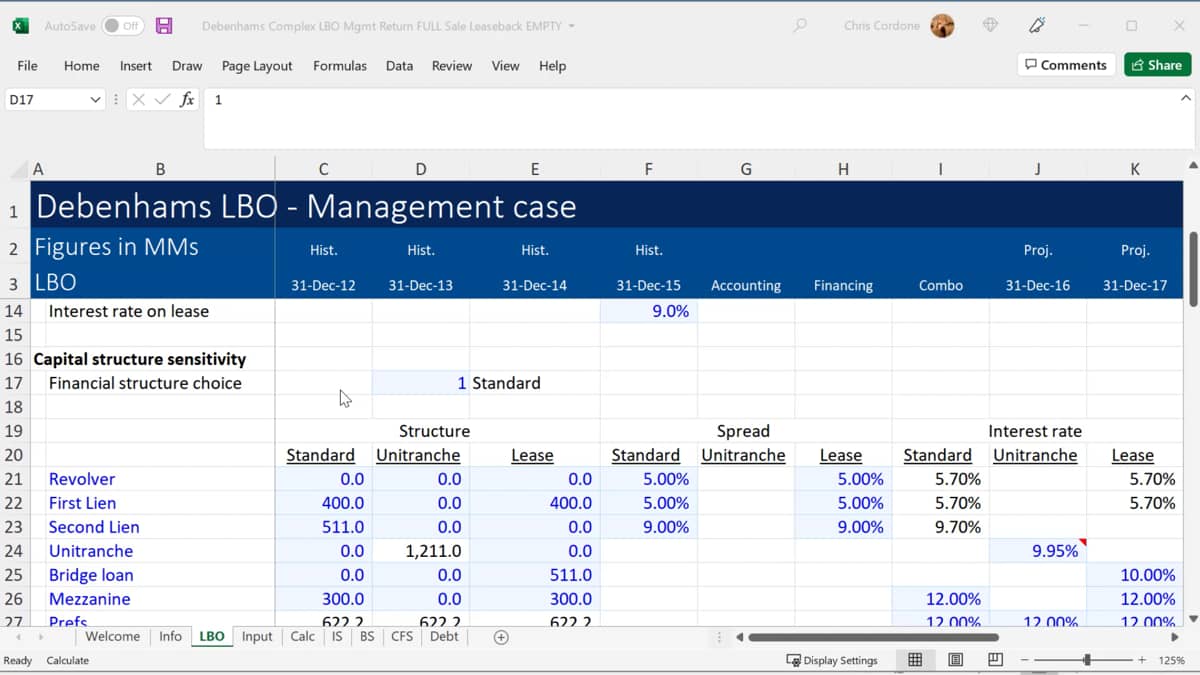
Task: Click cell D17 containing value 1
Action: pyautogui.click(x=421, y=383)
